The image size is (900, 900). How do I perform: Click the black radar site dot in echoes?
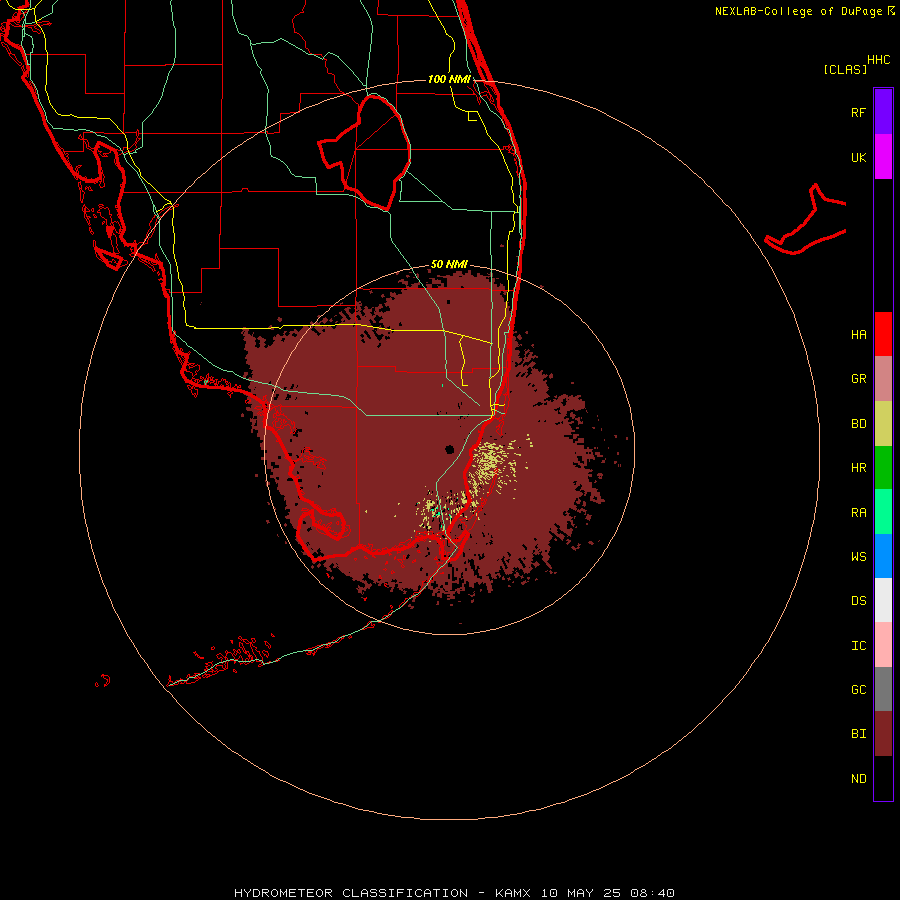pyautogui.click(x=449, y=449)
